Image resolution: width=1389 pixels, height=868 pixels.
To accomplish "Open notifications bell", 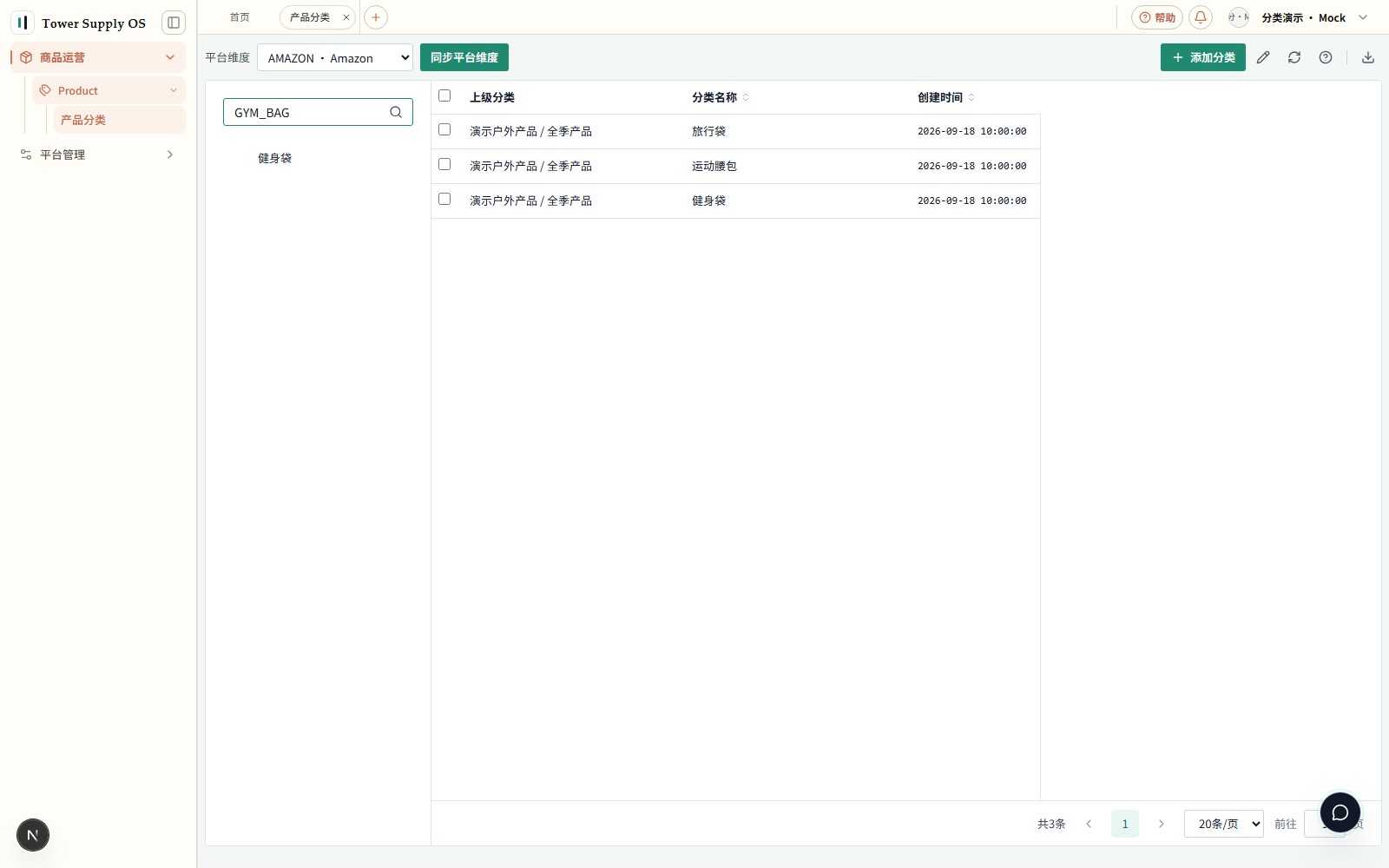I will point(1201,17).
